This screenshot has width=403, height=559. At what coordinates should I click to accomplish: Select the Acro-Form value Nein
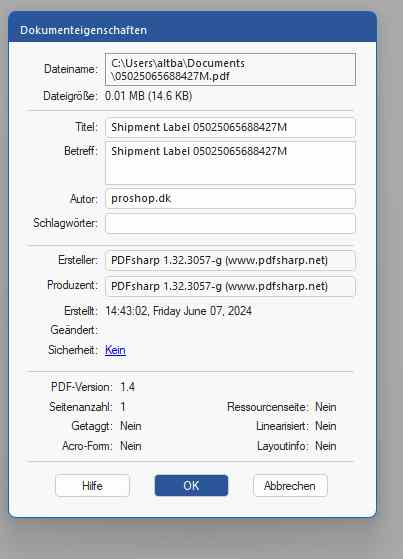(x=131, y=446)
